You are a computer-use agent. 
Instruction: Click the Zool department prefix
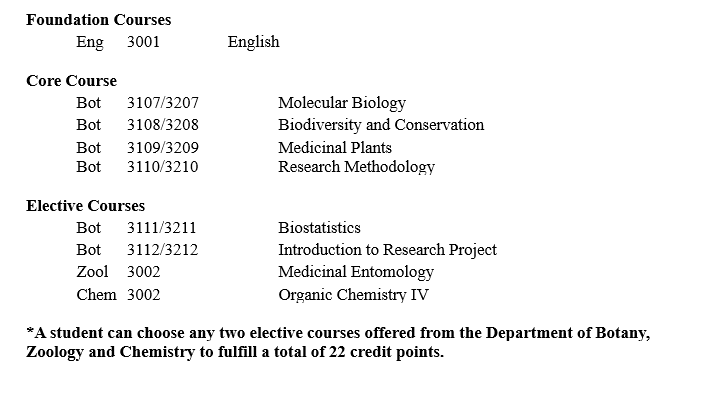coord(92,272)
